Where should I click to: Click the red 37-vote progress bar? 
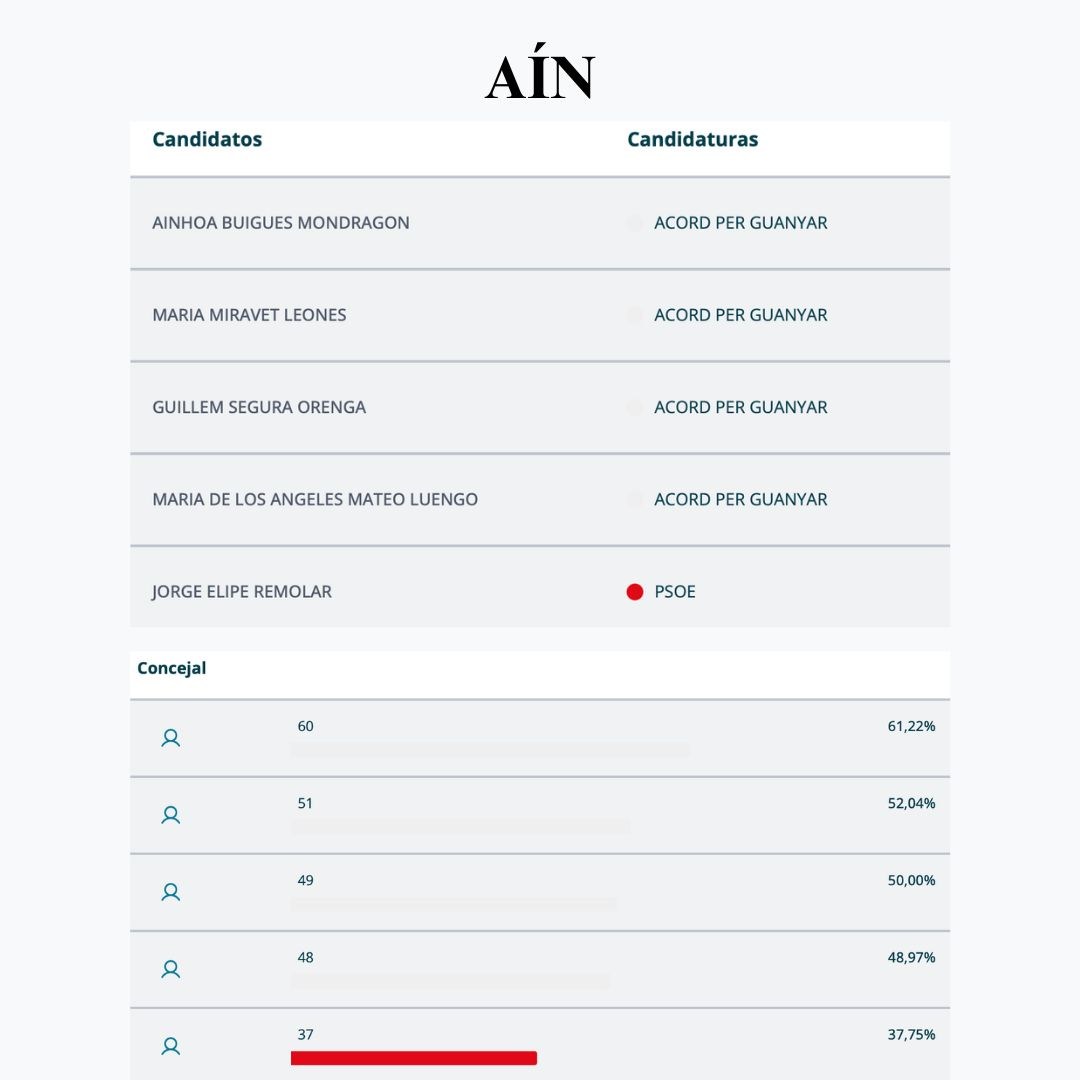[413, 1058]
